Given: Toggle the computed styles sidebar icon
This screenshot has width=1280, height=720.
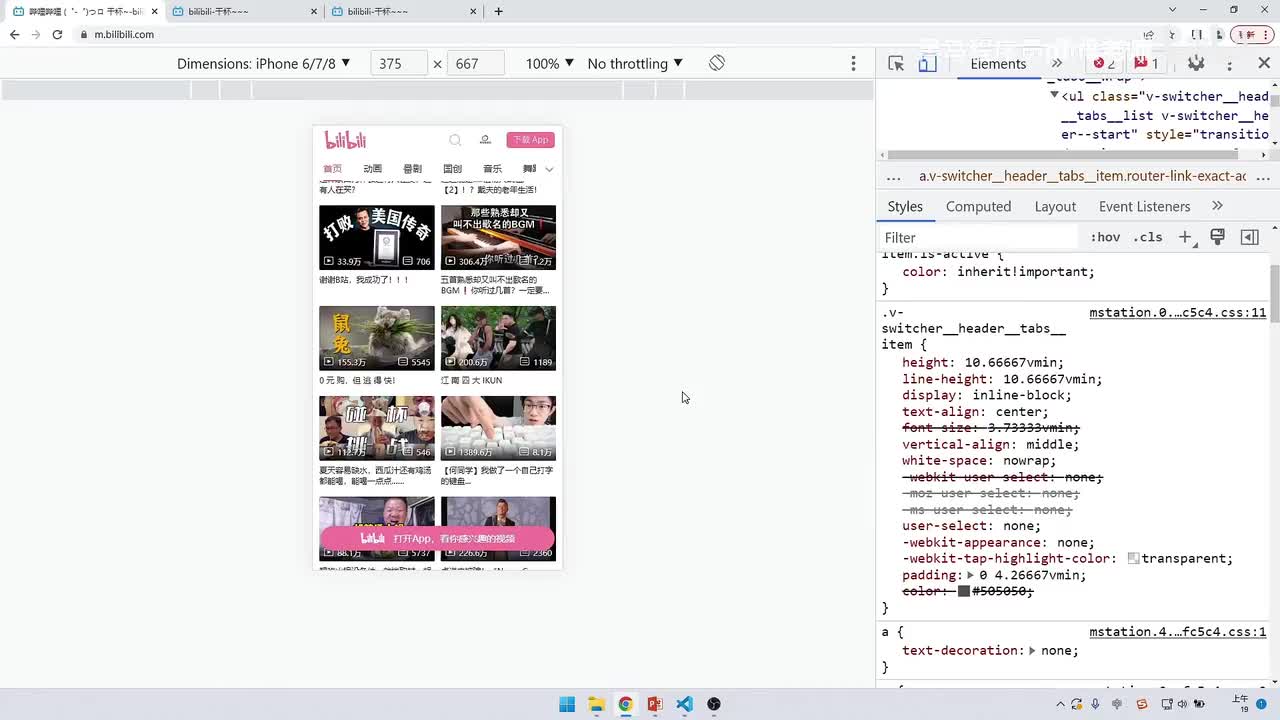Looking at the screenshot, I should point(1249,237).
